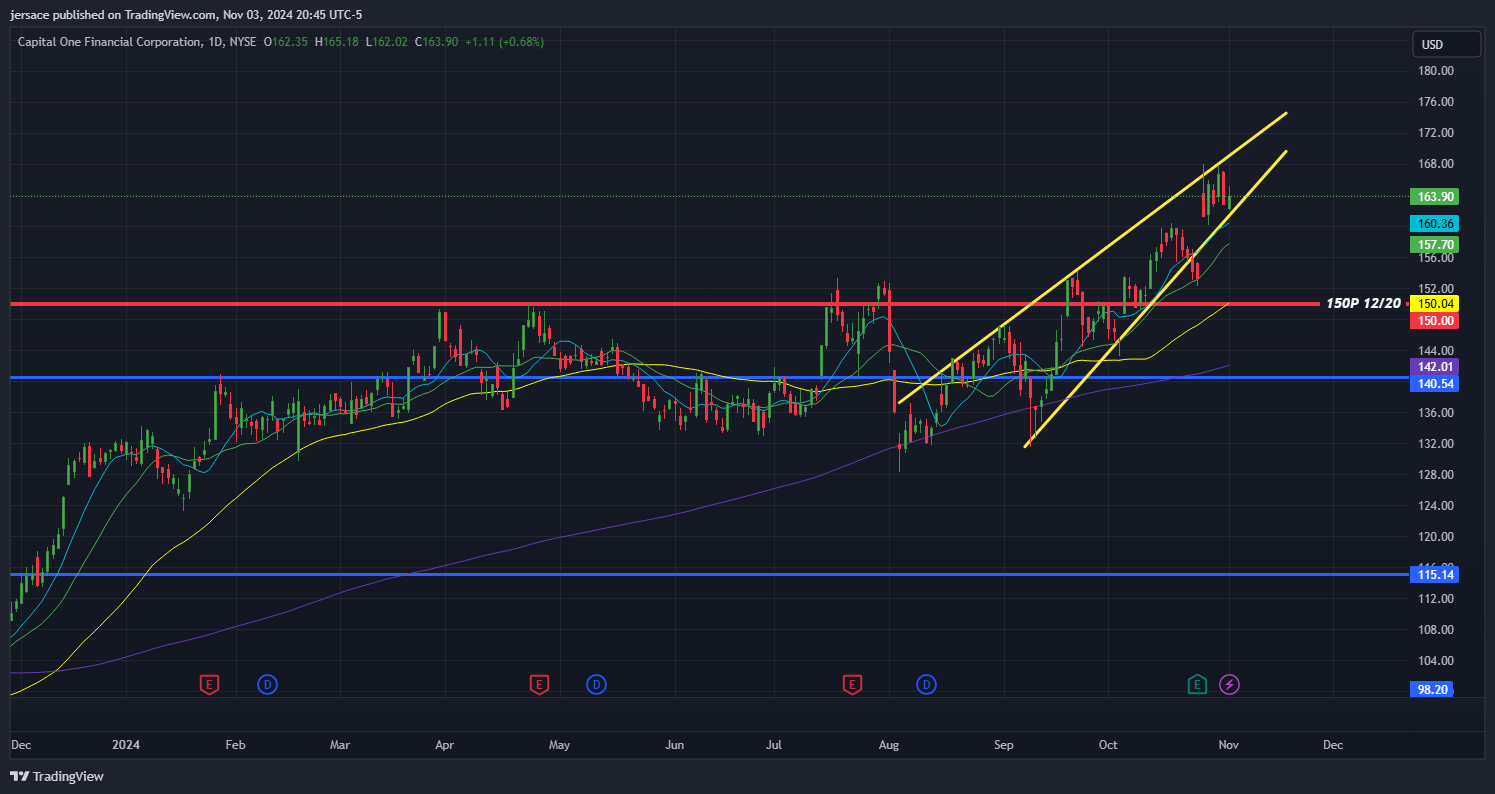
Task: Click the 108.00 price axis label
Action: coord(1434,630)
